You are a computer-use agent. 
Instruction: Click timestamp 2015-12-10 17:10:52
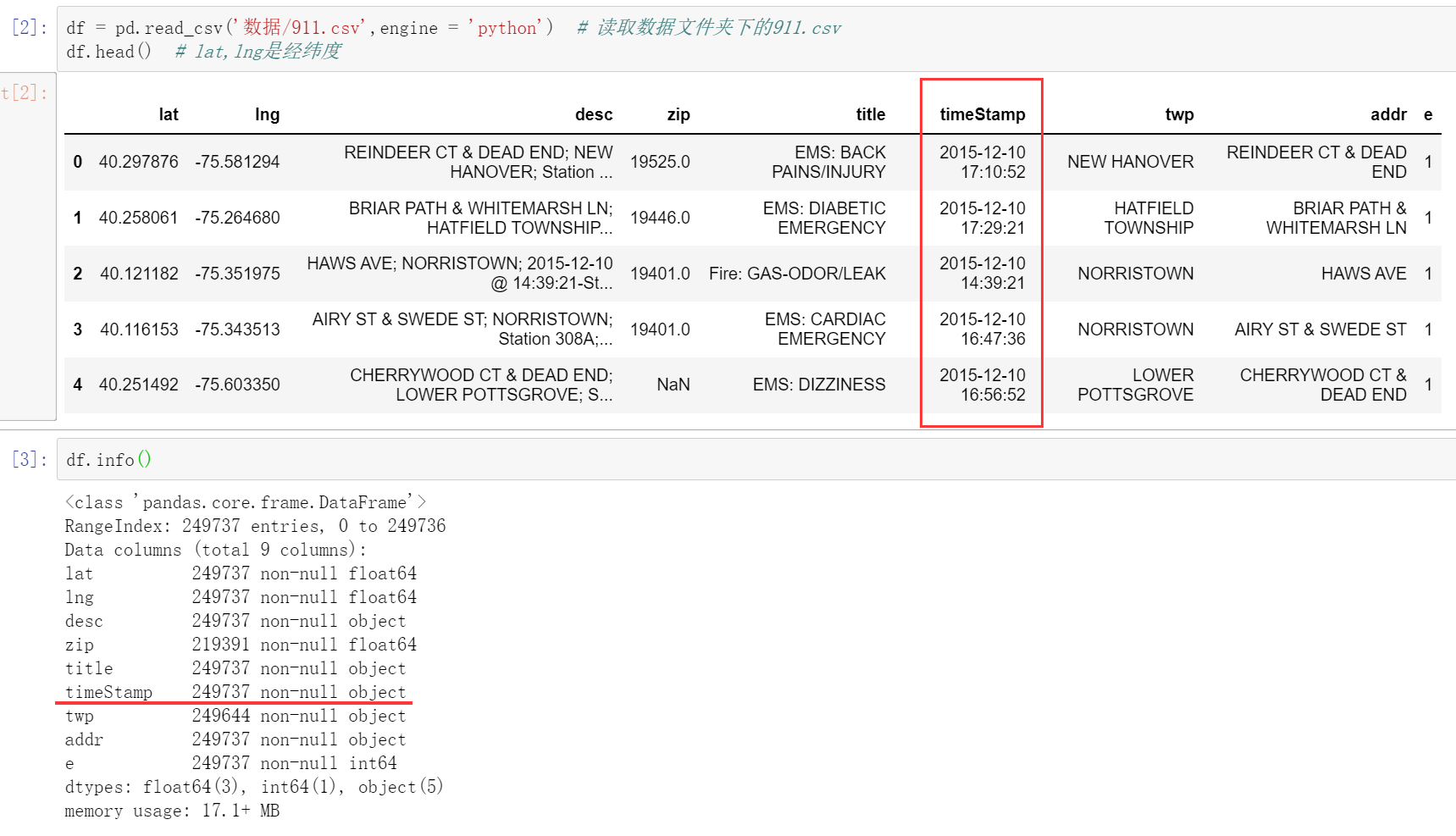(x=983, y=162)
